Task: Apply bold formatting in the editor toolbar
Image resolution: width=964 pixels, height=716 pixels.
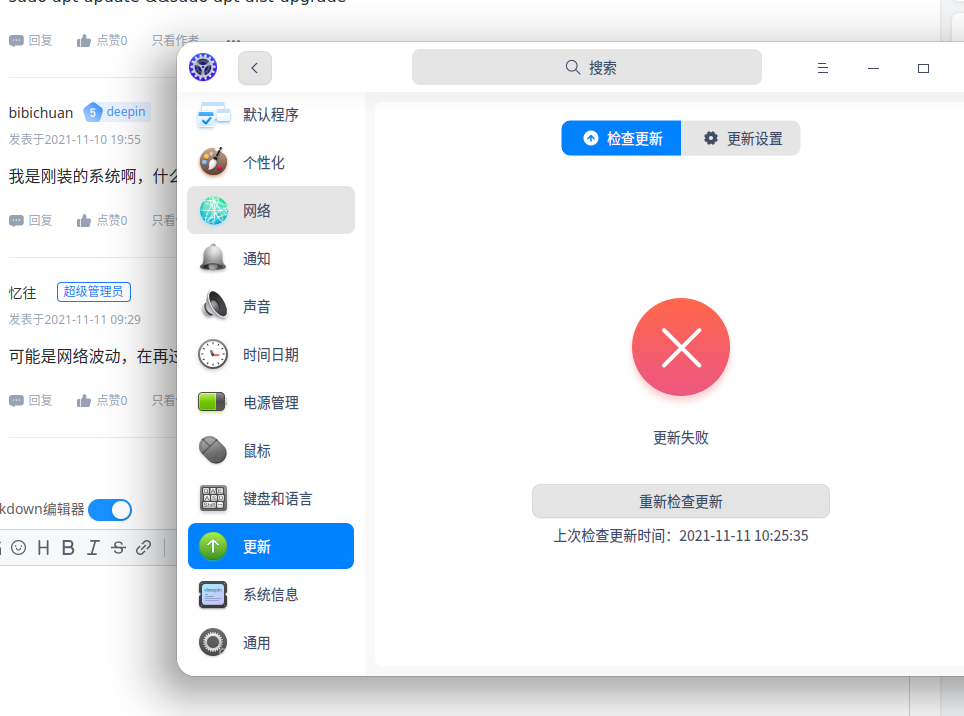Action: pos(67,547)
